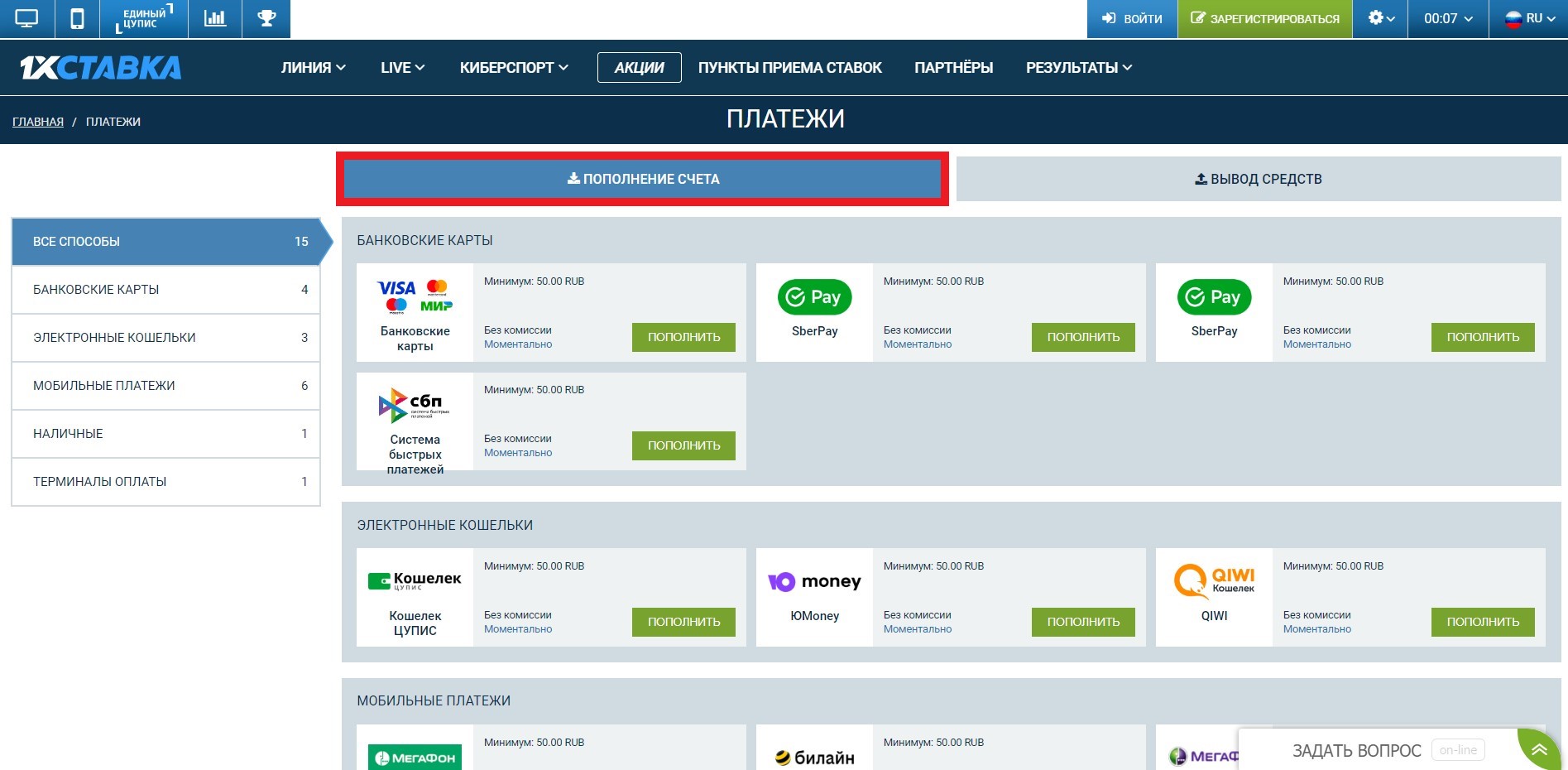Click Моментально in the Банковские карты card

(518, 344)
